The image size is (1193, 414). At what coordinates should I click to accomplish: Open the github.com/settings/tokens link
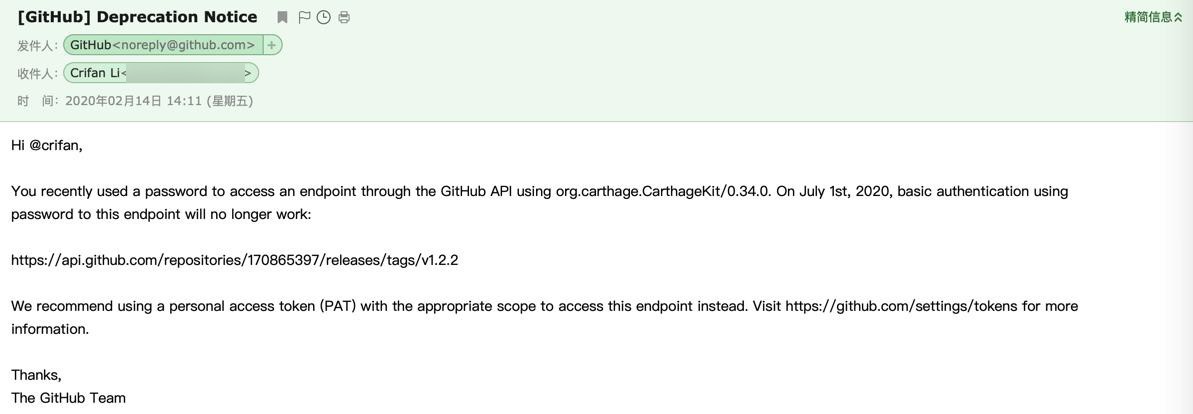(908, 306)
